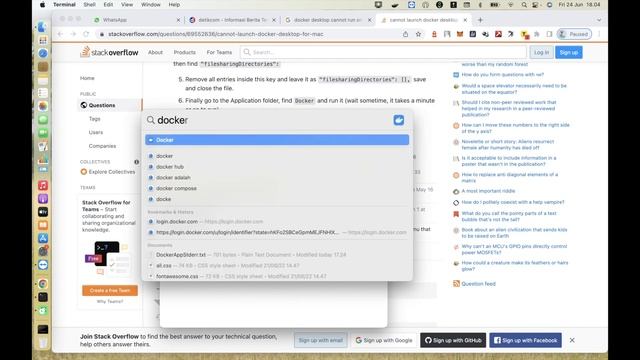Viewport: 640px width, 360px height.
Task: Sign up with Google
Action: 384,340
